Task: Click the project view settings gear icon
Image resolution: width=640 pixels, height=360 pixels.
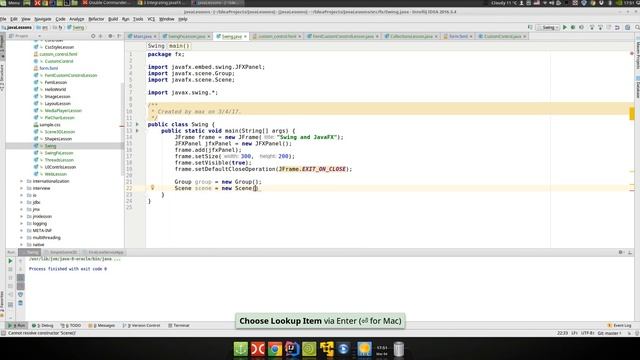Action: pyautogui.click(x=110, y=36)
